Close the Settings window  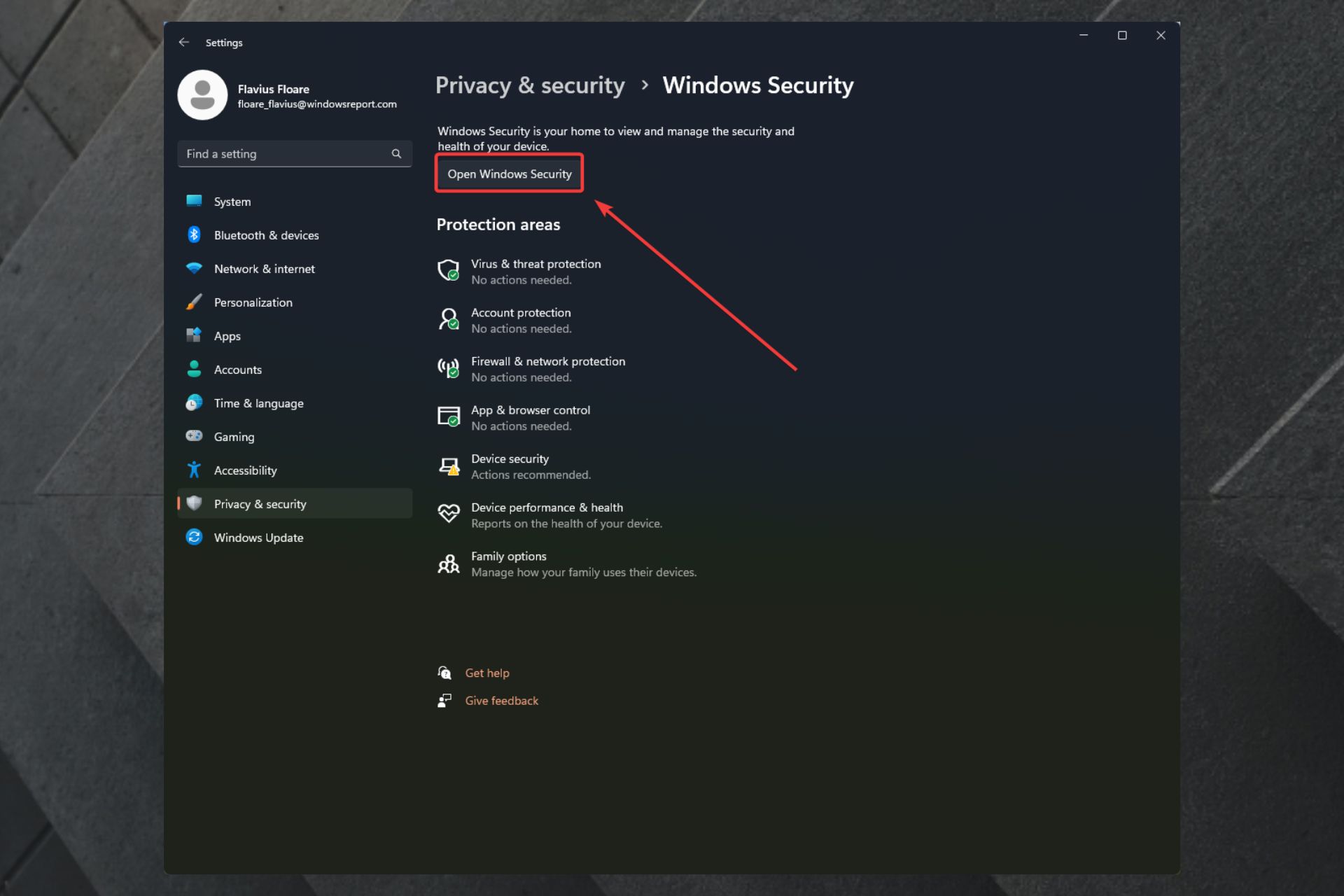1161,35
